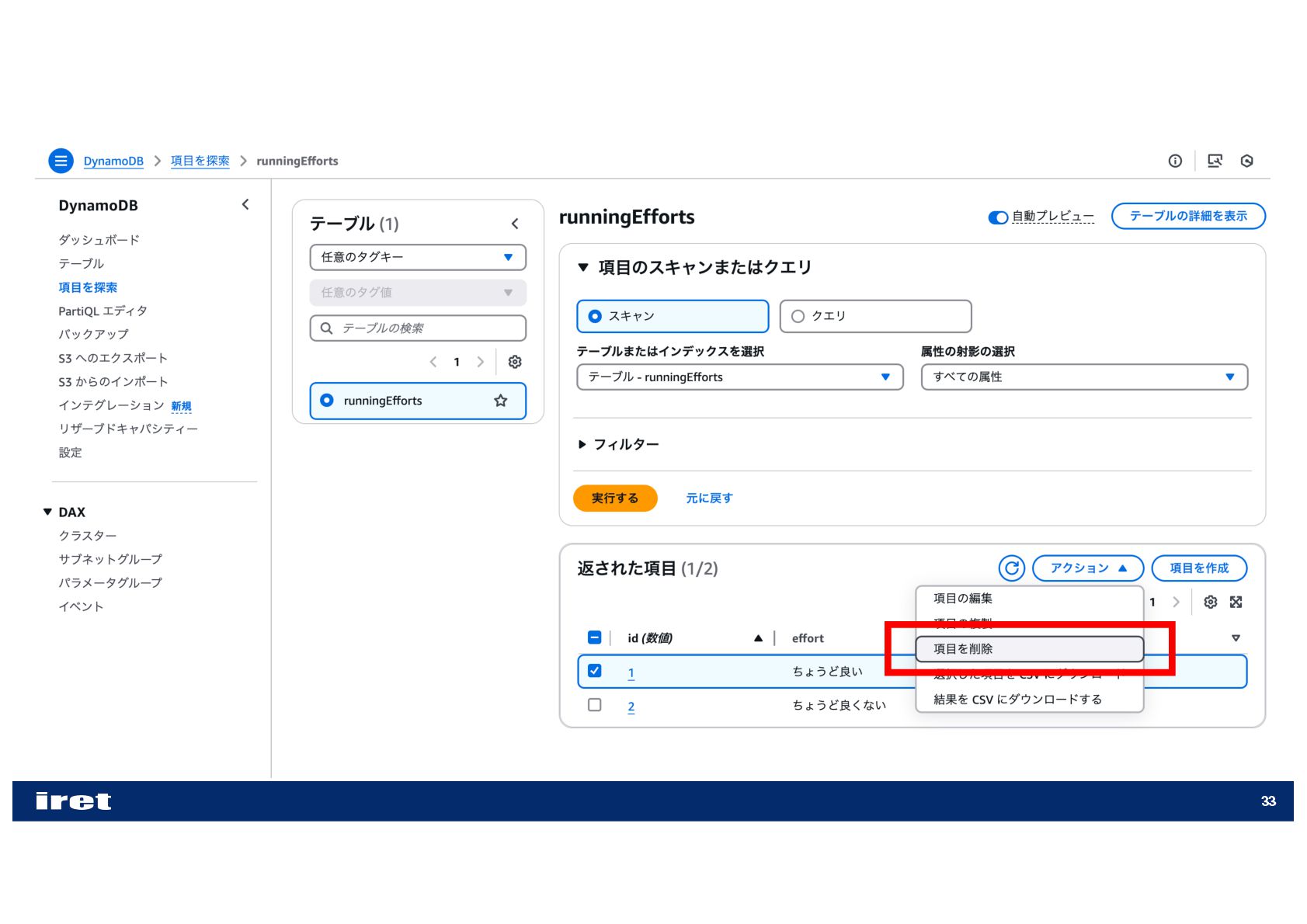
Task: Select the Query radio option
Action: [x=798, y=316]
